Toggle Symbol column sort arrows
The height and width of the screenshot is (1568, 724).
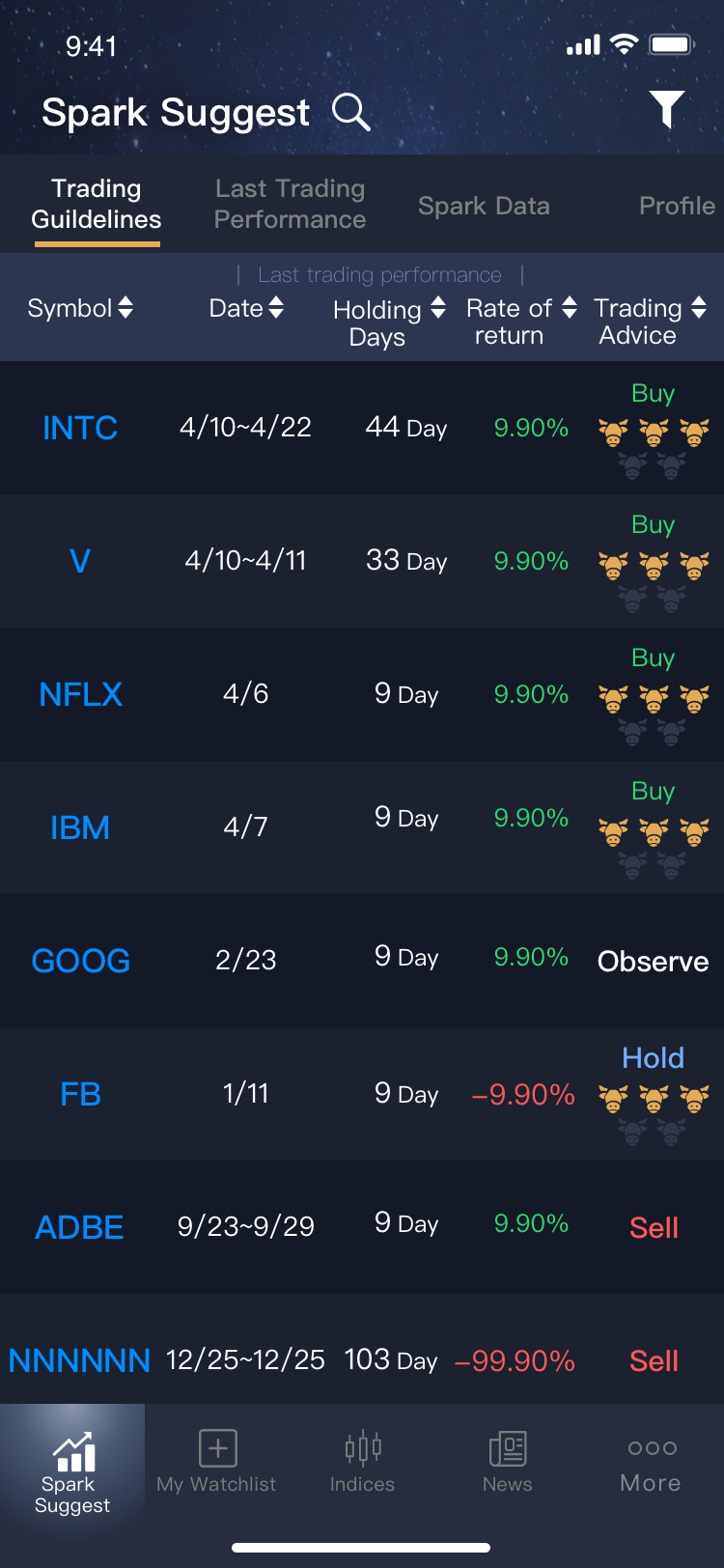125,308
